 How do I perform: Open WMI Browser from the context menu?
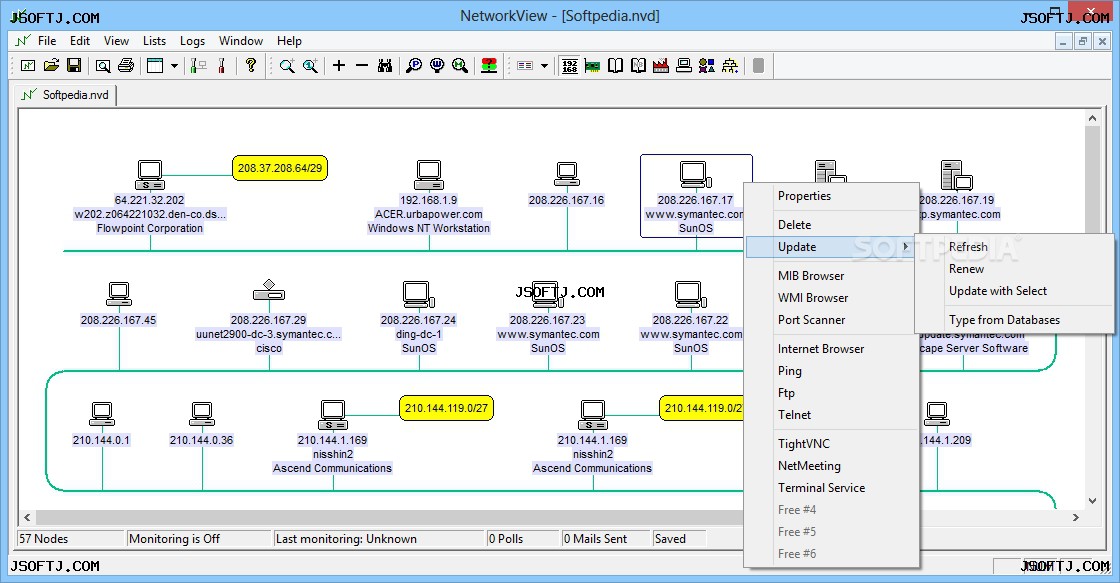click(x=831, y=297)
